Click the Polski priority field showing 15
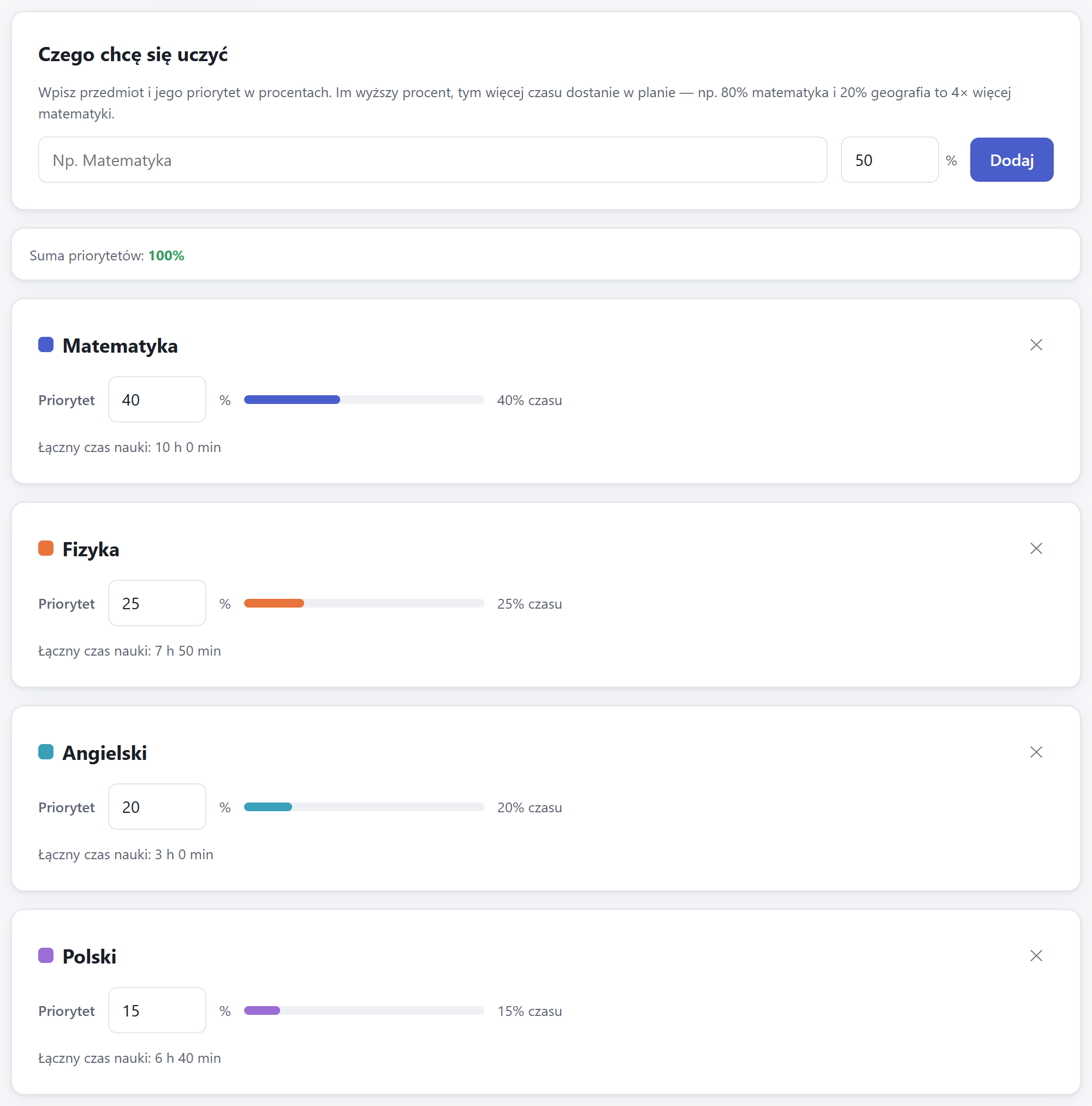Screen dimensions: 1092x1106 click(157, 1010)
